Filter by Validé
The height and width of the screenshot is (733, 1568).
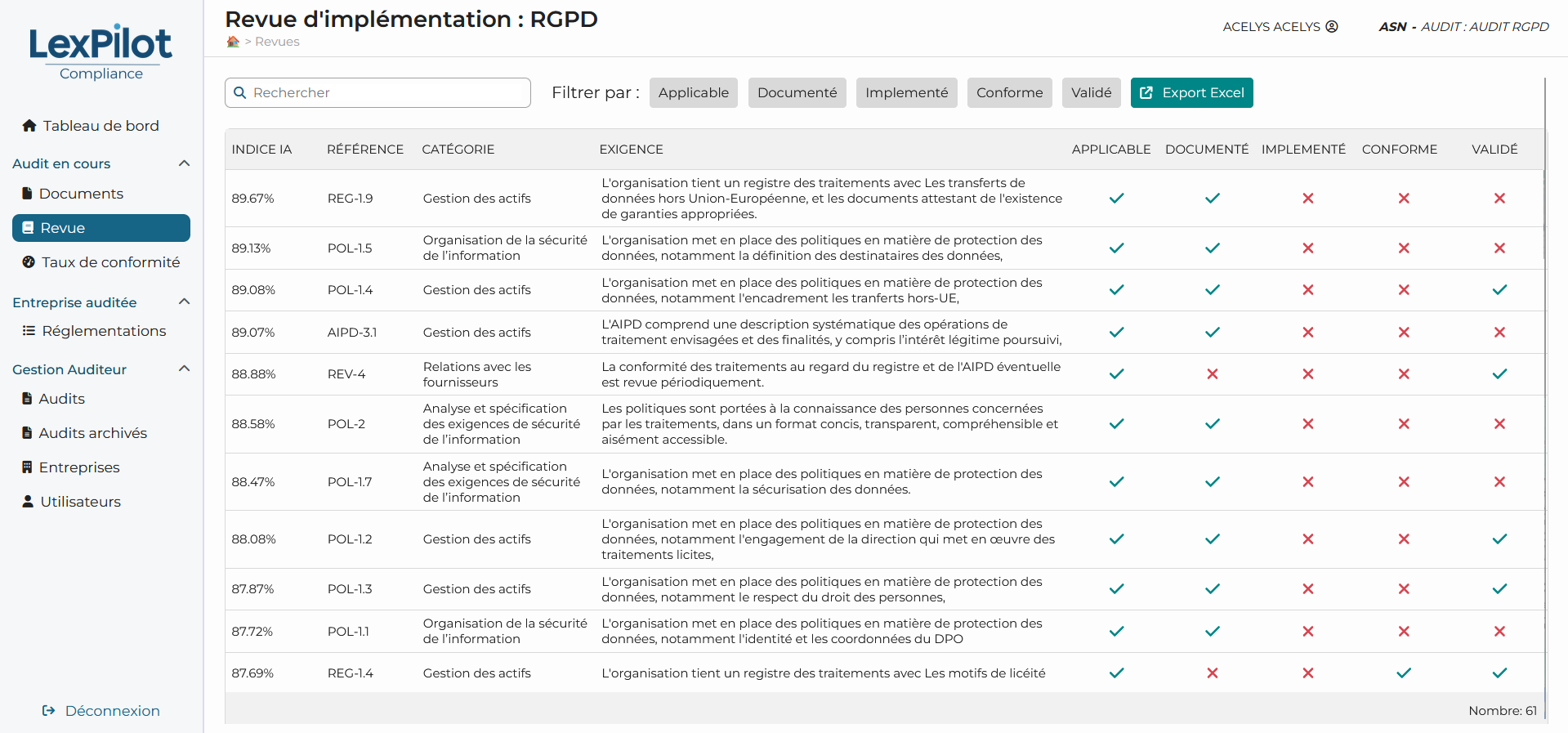click(1091, 93)
